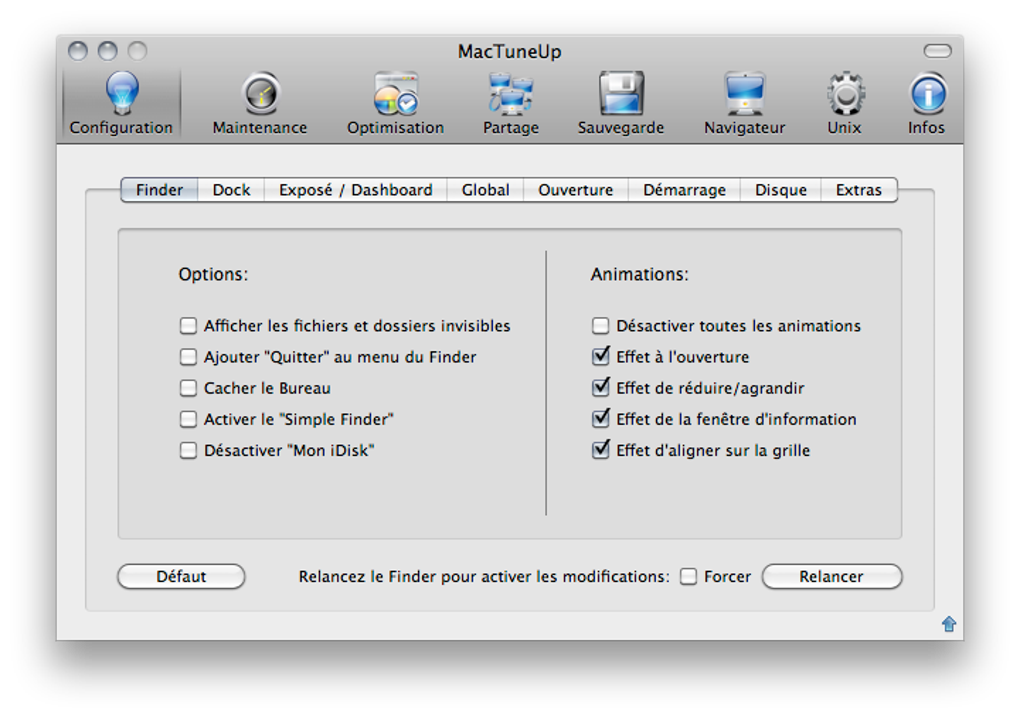
Task: Open the Sauvegarde floppy disk section
Action: pyautogui.click(x=621, y=103)
